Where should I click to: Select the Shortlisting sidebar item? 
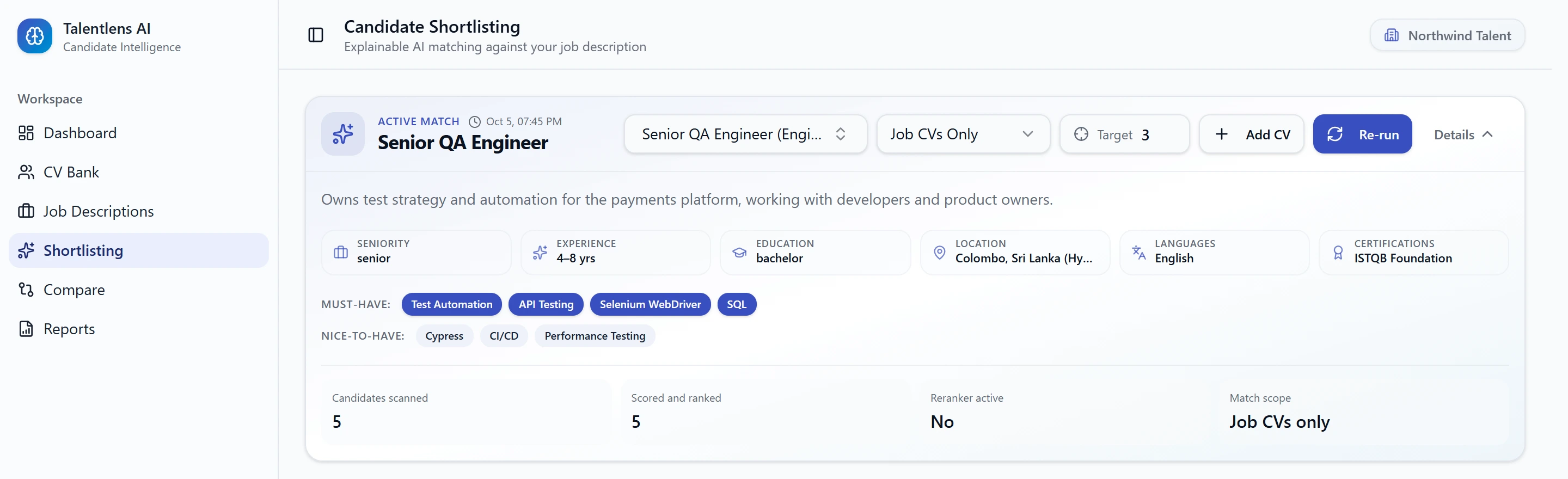(139, 250)
